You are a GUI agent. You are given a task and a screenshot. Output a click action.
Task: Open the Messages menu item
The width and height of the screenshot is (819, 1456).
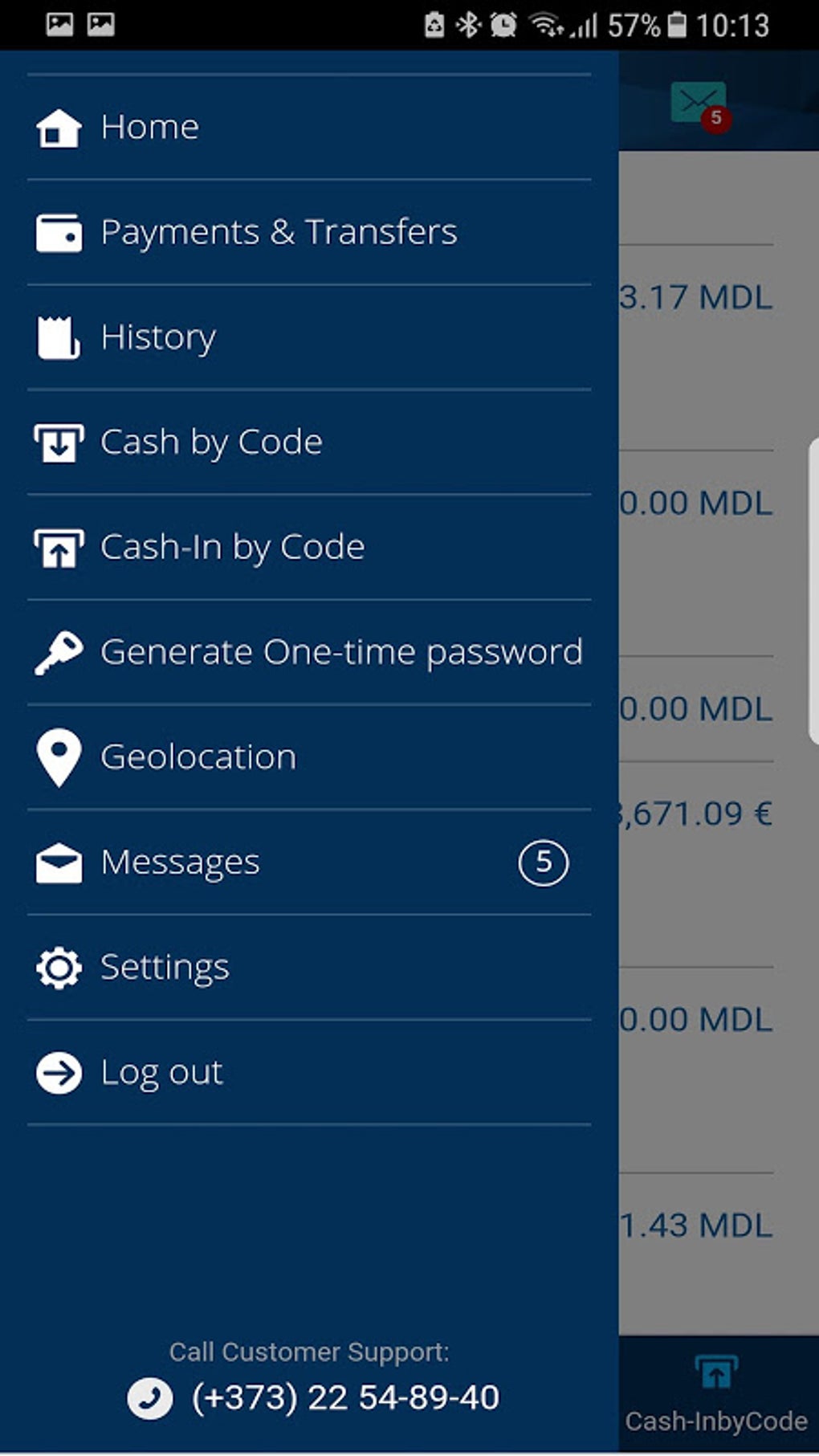[181, 863]
